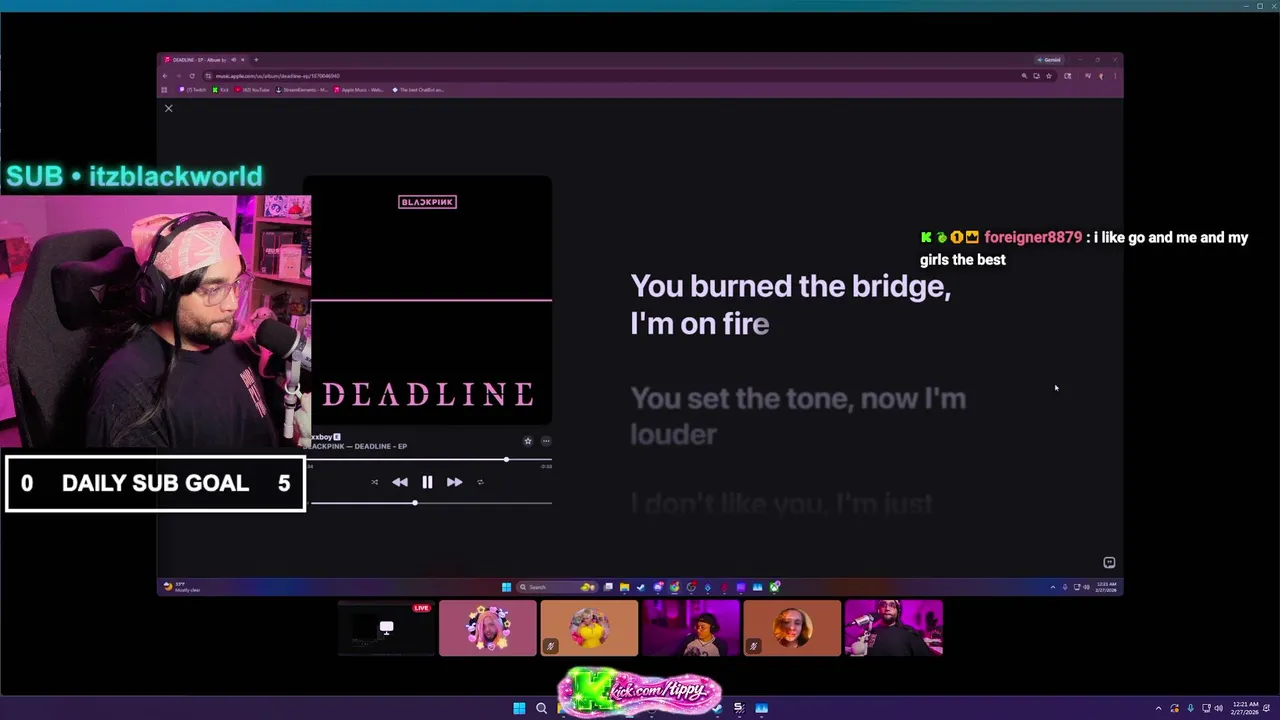Click the song progress slider
Viewport: 1280px width, 720px height.
tap(431, 460)
